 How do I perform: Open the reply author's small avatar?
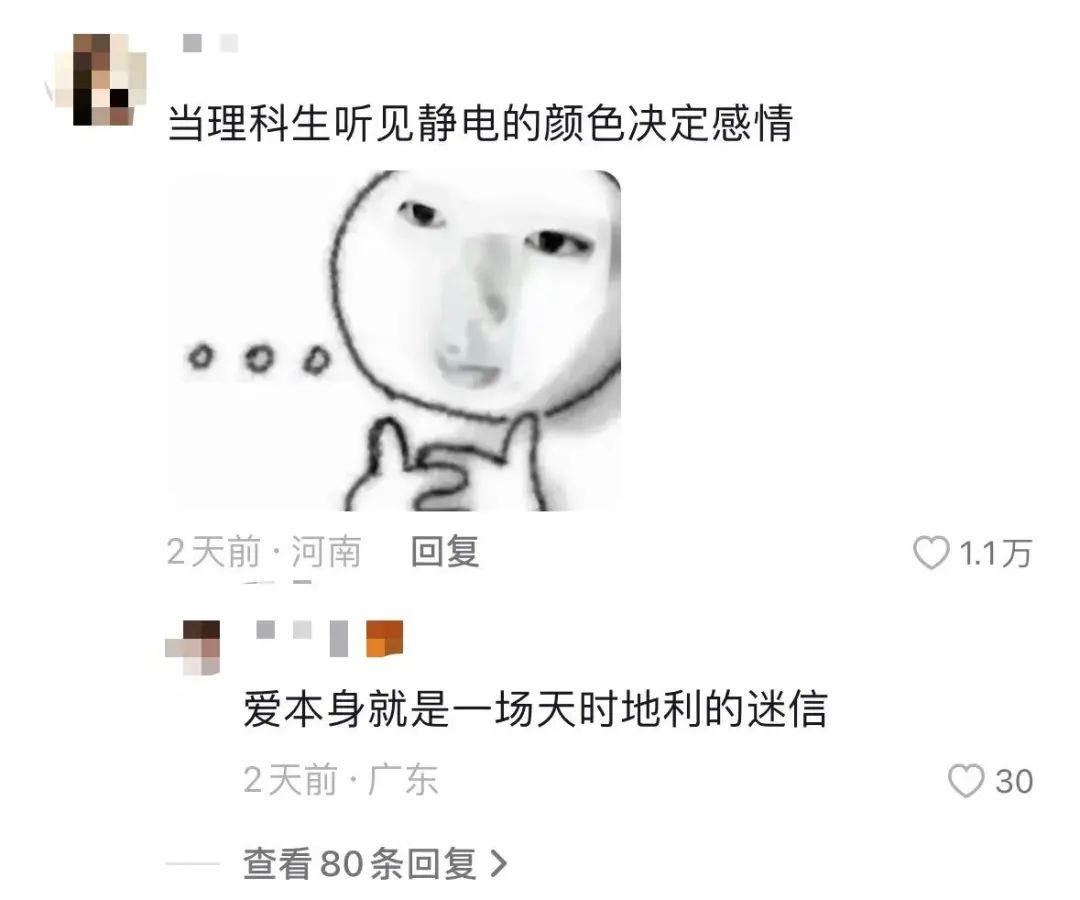click(193, 647)
